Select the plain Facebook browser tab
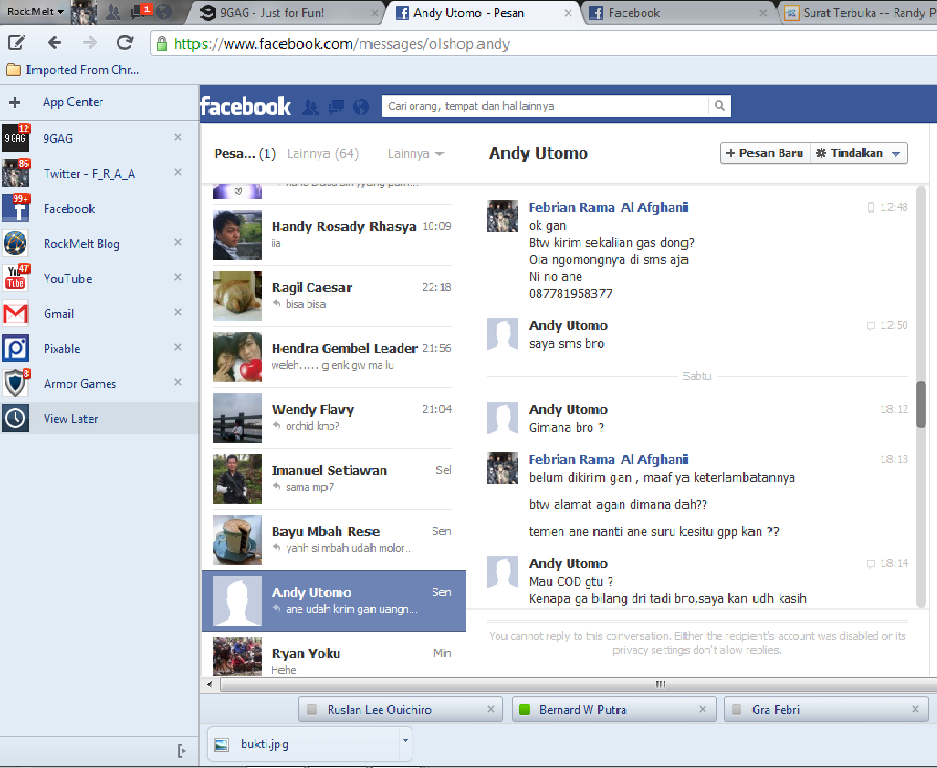Screen dimensions: 937x768 coord(678,13)
